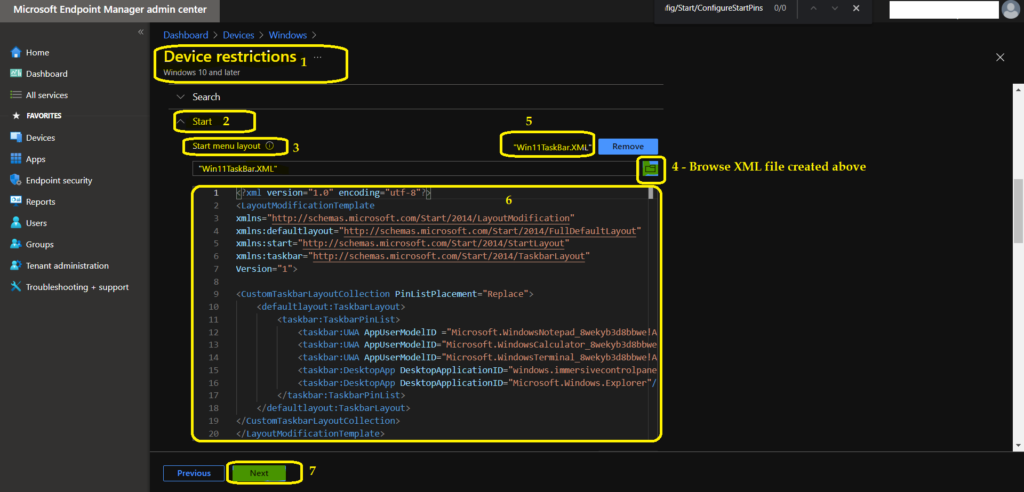Screen dimensions: 1024x492
Task: Click the Microsoft.WindowsCalculator UWA line
Action: pos(477,345)
